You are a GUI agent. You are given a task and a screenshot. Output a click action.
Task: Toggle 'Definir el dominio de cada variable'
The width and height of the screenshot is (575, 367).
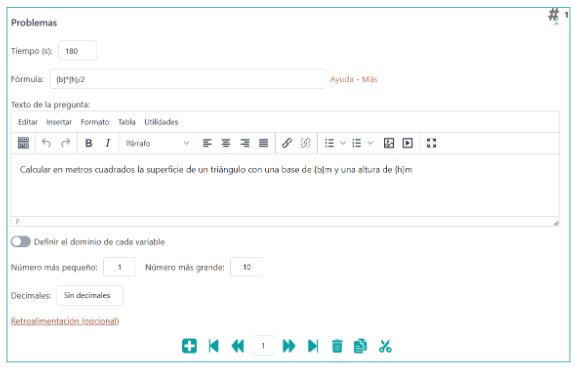point(21,242)
